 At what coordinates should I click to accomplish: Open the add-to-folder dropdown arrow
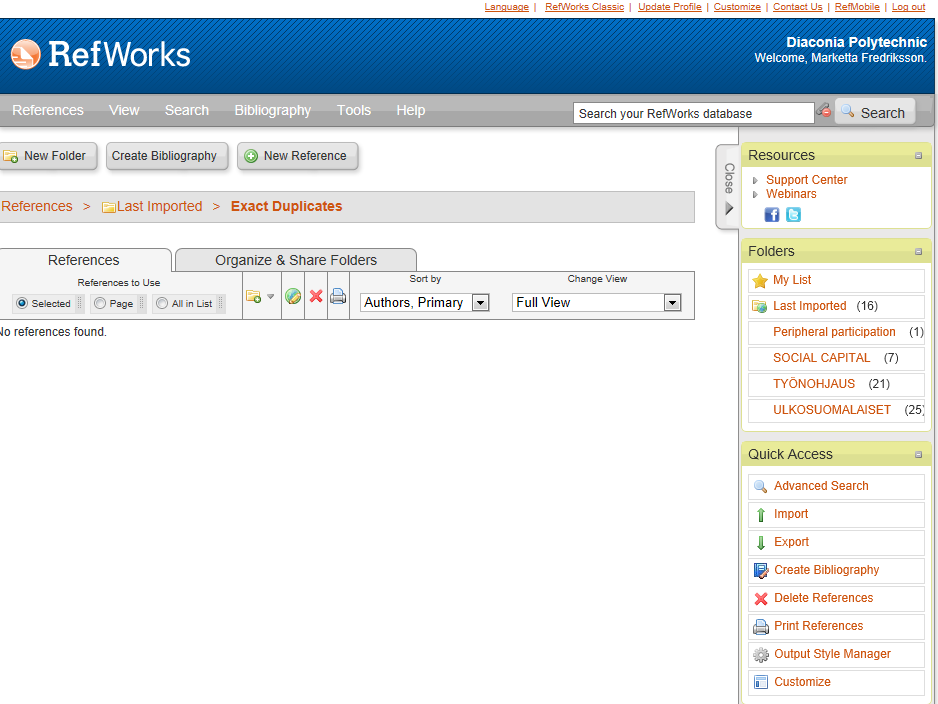tap(270, 296)
